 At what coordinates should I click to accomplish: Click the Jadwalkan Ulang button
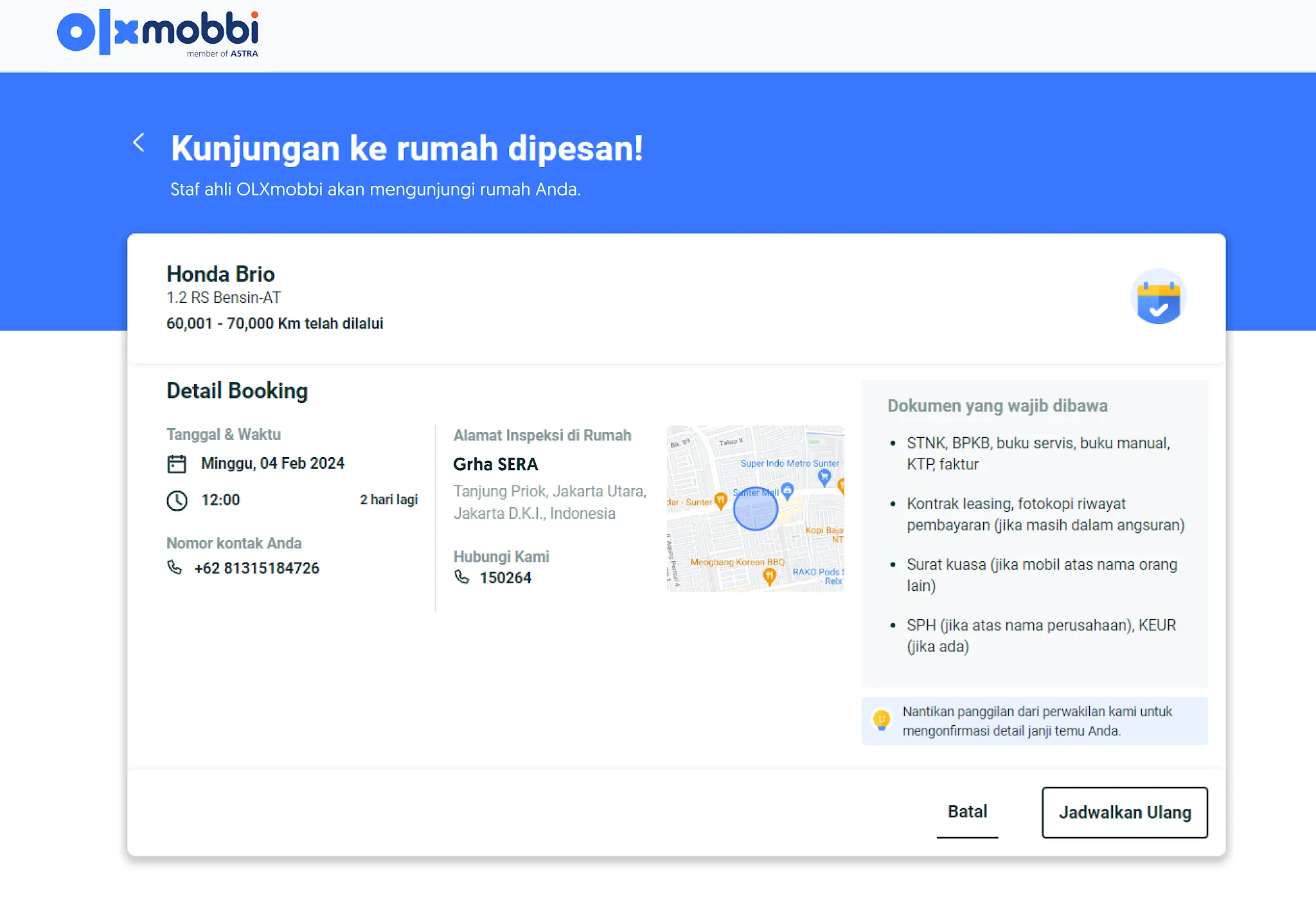pyautogui.click(x=1125, y=813)
